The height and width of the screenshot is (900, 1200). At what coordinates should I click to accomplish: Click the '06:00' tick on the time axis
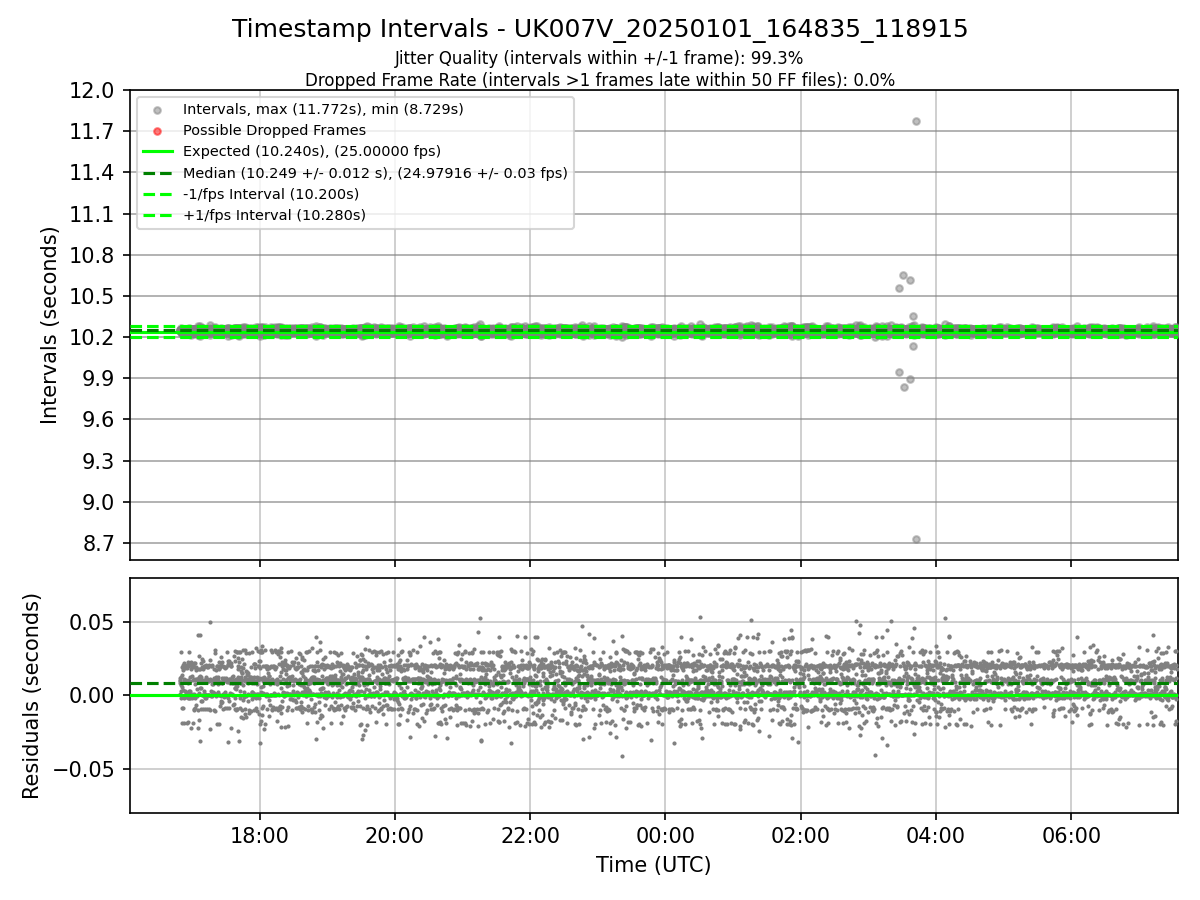pos(1071,835)
